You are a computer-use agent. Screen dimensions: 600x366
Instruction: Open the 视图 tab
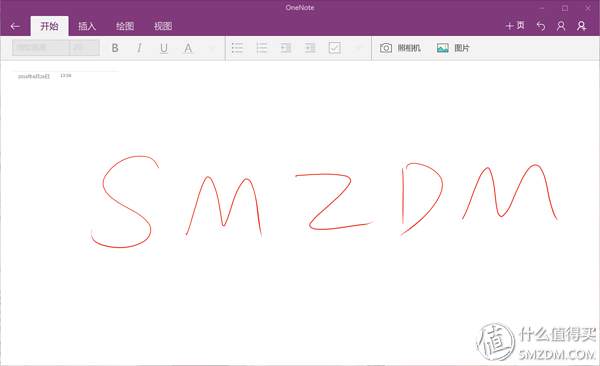click(163, 26)
